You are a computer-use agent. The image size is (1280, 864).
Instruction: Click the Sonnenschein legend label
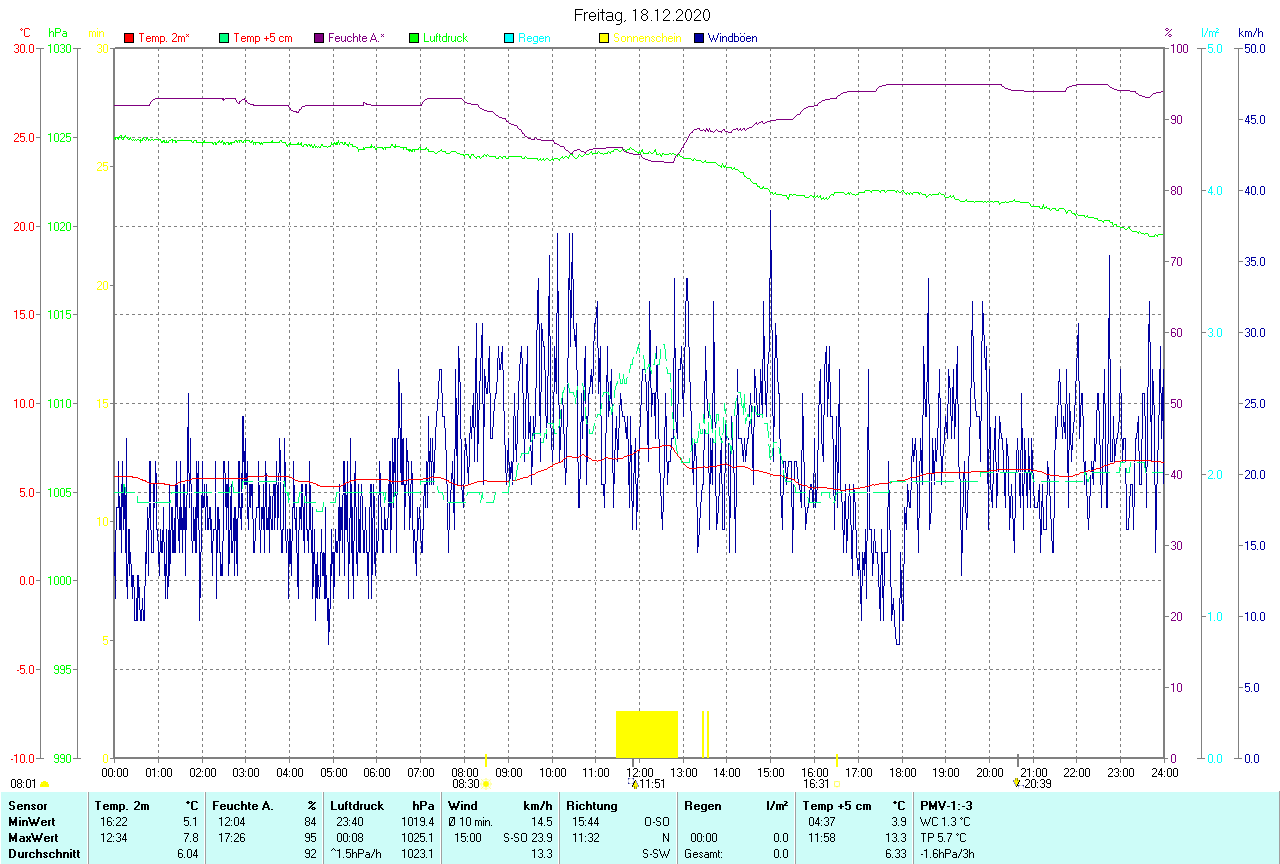(x=647, y=38)
